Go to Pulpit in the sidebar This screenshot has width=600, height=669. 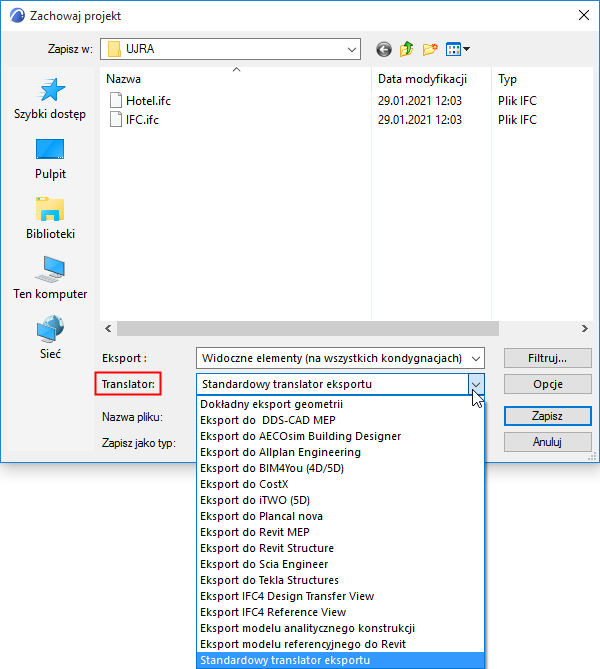click(50, 159)
